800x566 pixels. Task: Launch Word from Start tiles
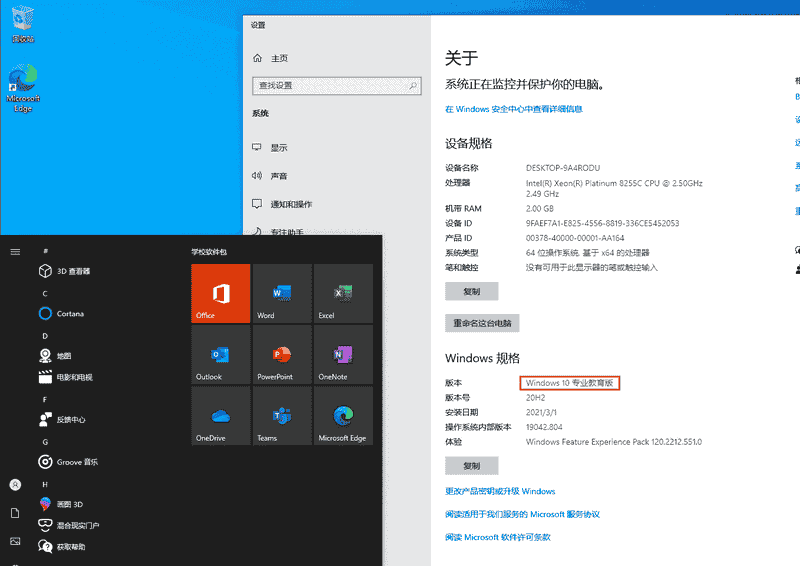coord(282,293)
